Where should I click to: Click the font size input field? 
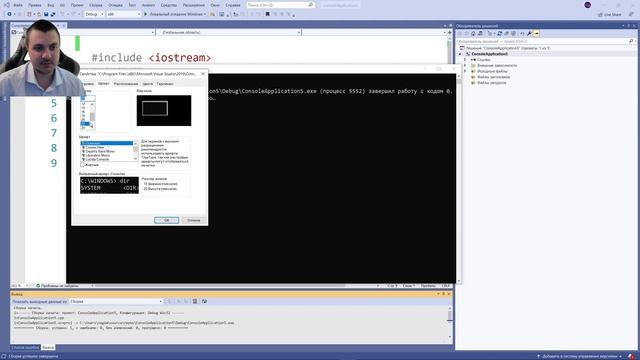(88, 98)
